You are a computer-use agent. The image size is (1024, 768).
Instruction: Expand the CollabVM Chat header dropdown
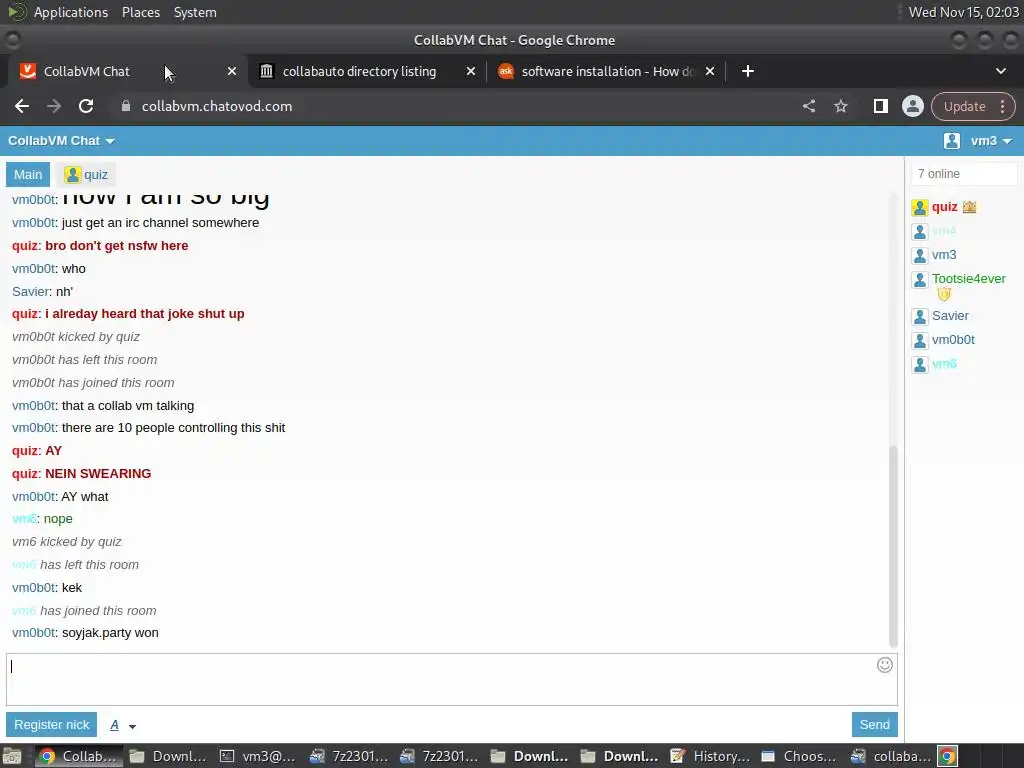(61, 141)
